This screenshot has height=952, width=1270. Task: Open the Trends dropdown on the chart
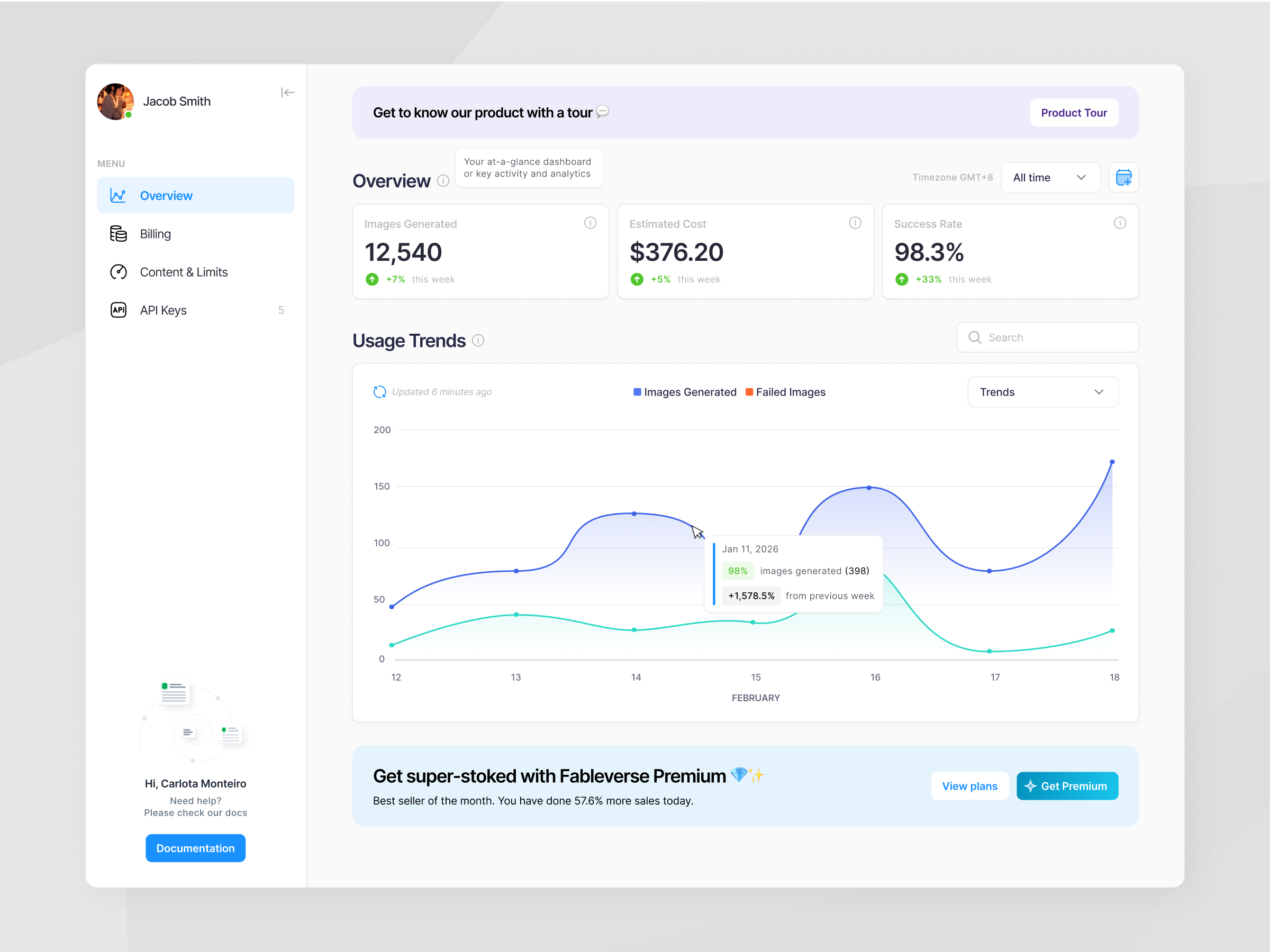tap(1042, 391)
